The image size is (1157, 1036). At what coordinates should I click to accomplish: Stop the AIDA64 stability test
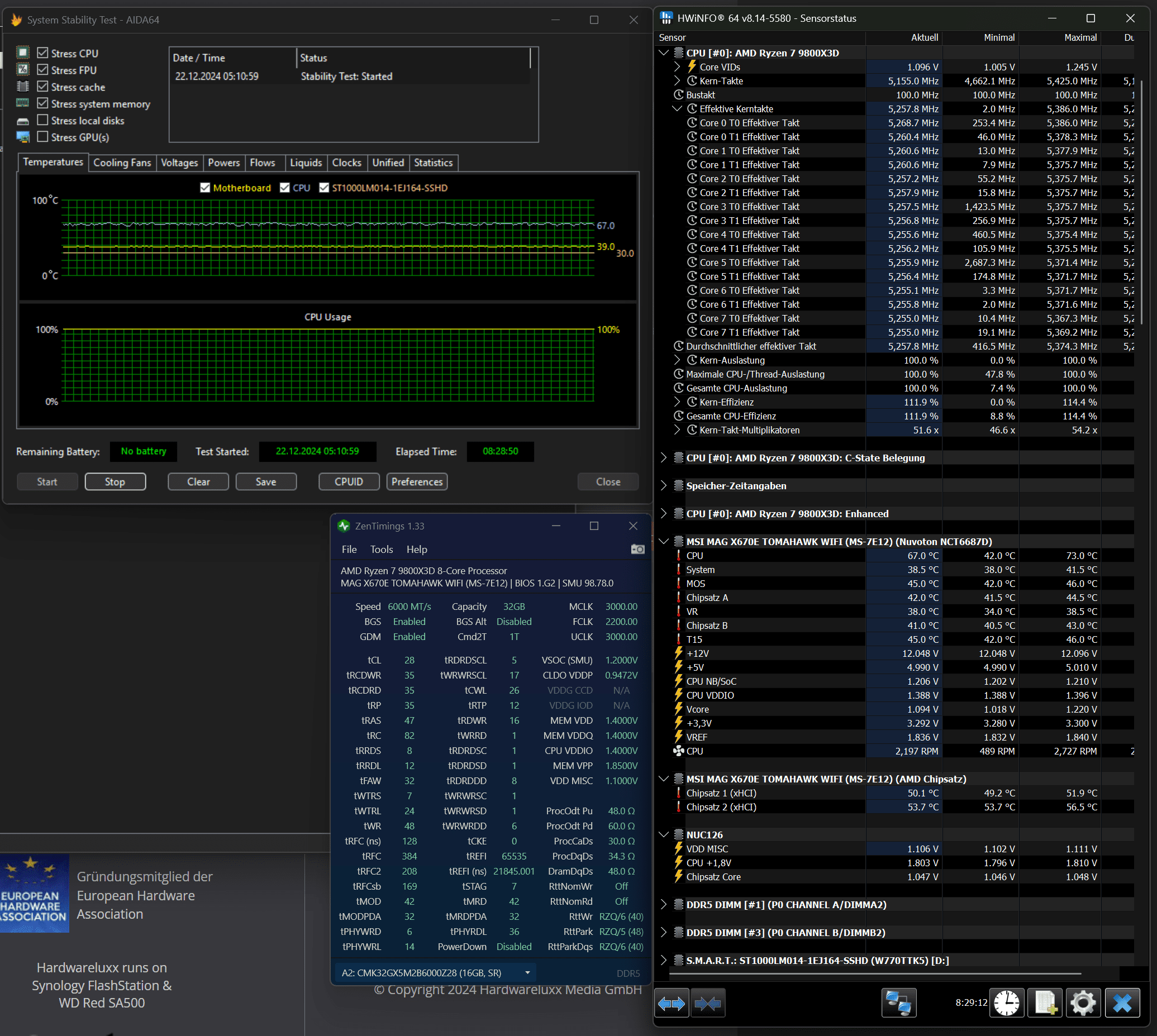[115, 481]
